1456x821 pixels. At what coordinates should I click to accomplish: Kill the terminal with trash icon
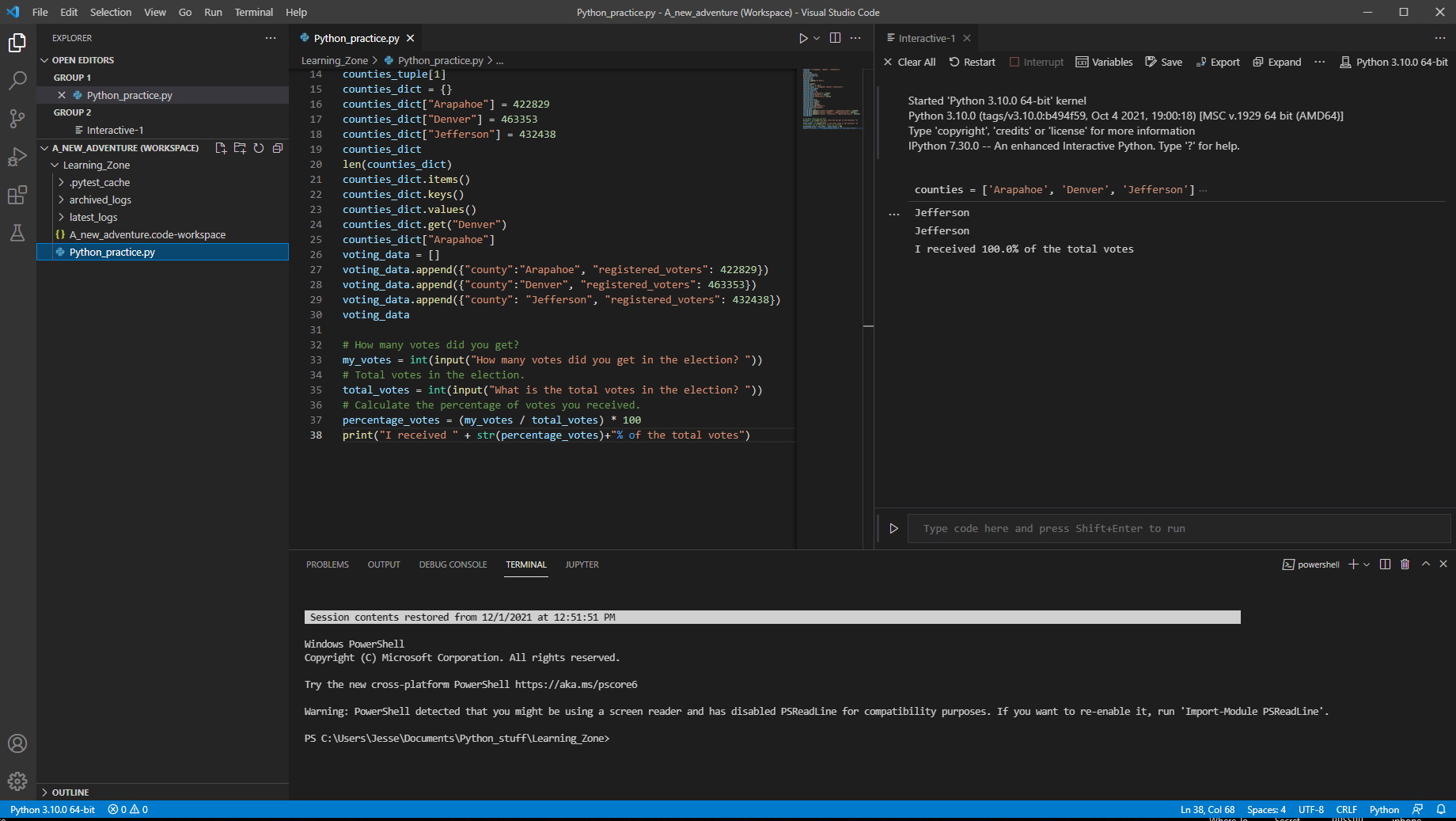[1405, 564]
